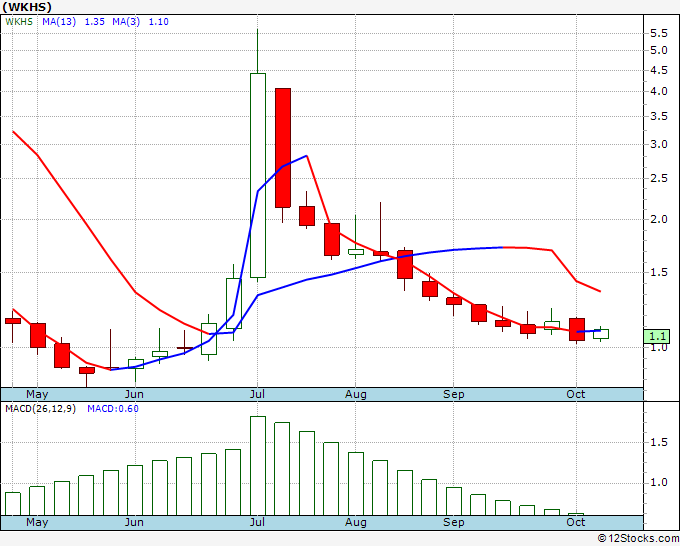Open the 12Stocks.com copyright link
The image size is (680, 546).
638,538
